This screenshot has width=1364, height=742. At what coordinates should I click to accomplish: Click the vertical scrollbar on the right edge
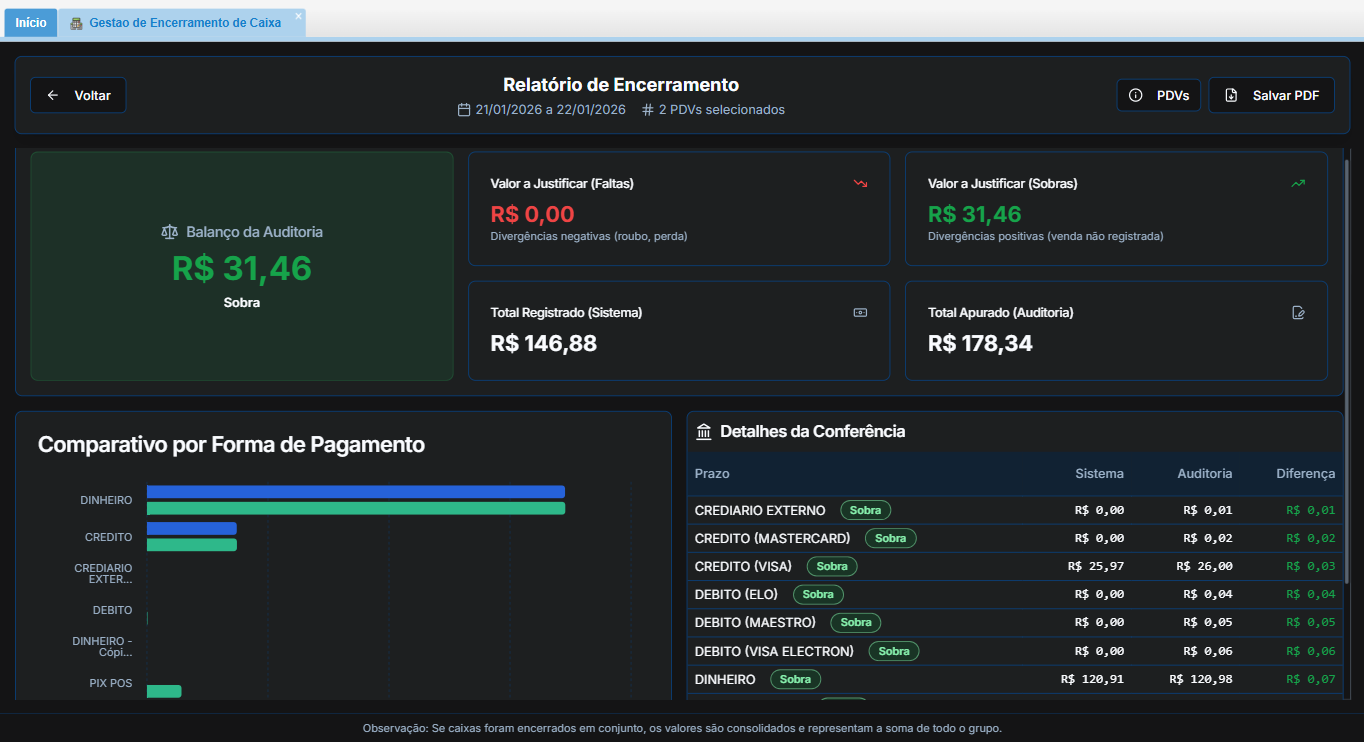(1346, 370)
